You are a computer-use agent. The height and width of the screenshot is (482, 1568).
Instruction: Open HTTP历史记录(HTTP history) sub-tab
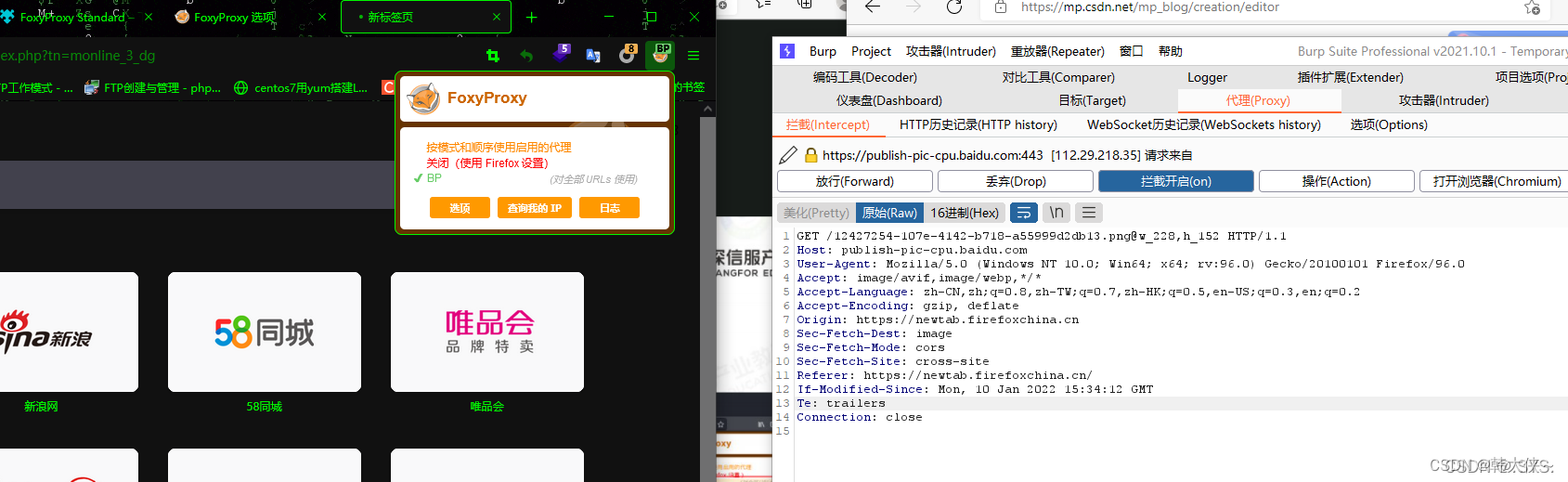(978, 124)
